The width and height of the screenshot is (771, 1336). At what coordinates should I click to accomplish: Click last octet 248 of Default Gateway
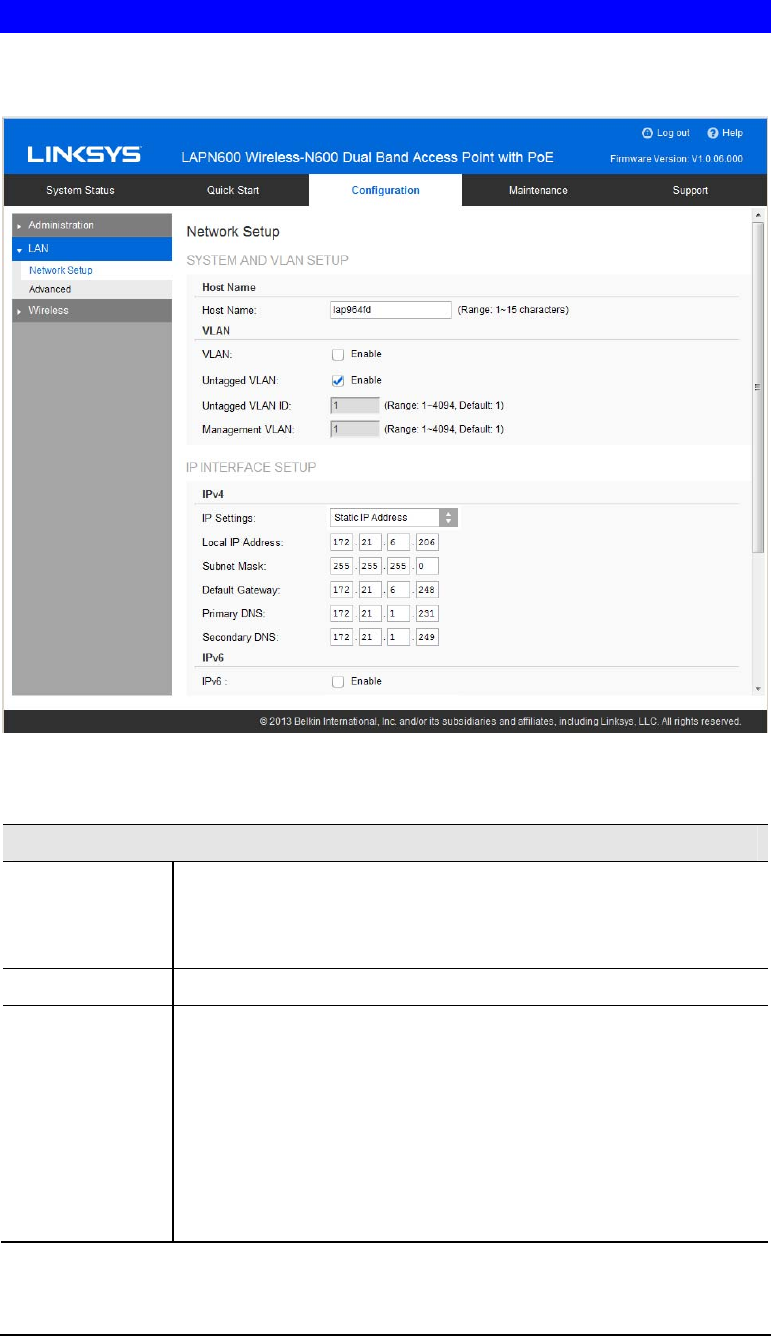(428, 590)
